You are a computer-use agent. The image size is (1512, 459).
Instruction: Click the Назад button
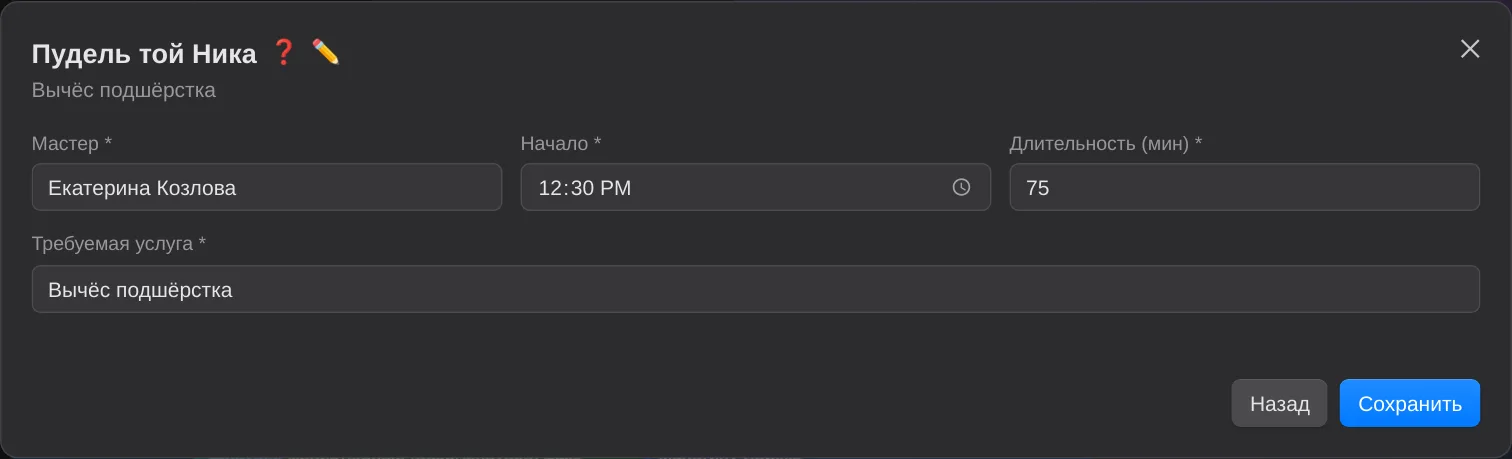tap(1279, 403)
